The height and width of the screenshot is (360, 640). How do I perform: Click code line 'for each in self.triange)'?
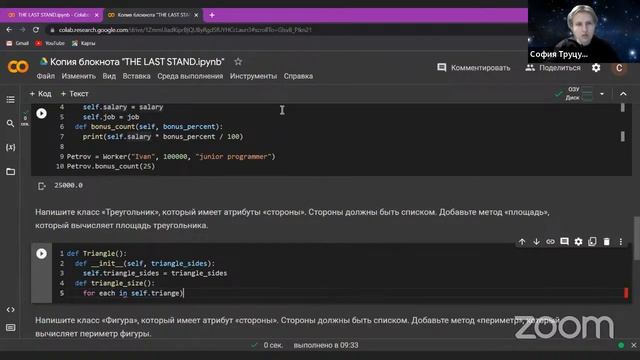tap(133, 293)
